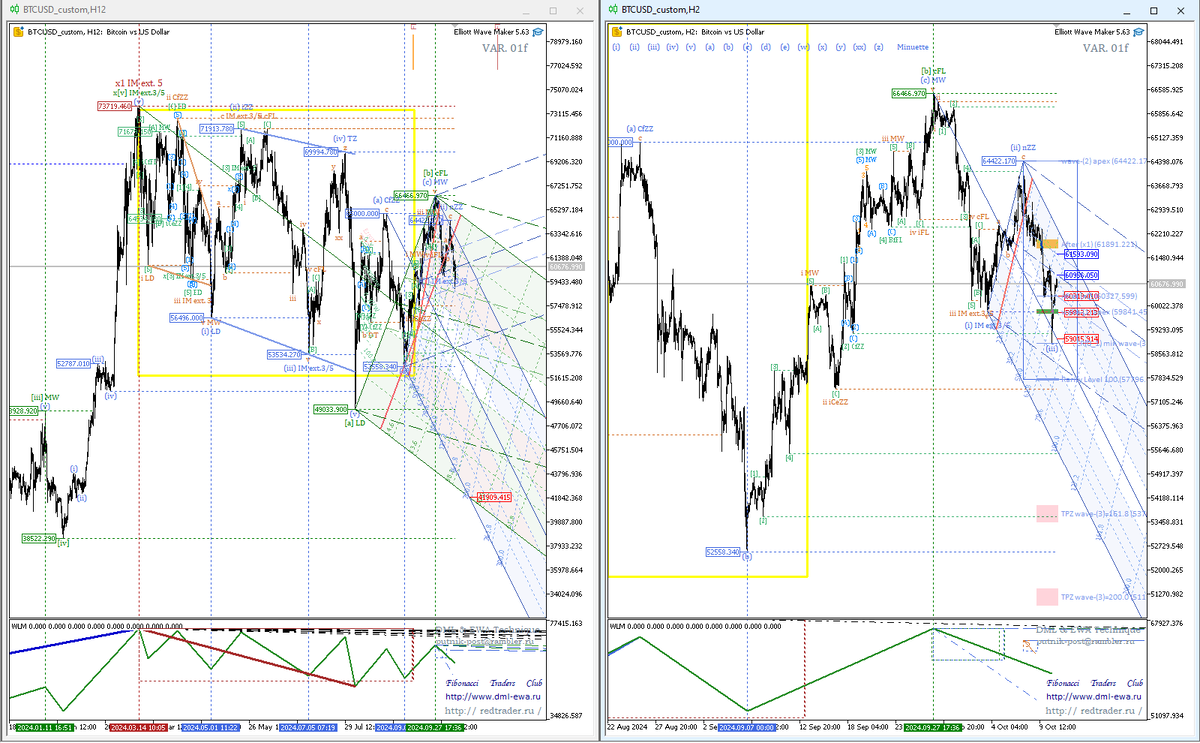Select wave label (e) in H2 label row
This screenshot has width=1200, height=743.
pyautogui.click(x=784, y=46)
